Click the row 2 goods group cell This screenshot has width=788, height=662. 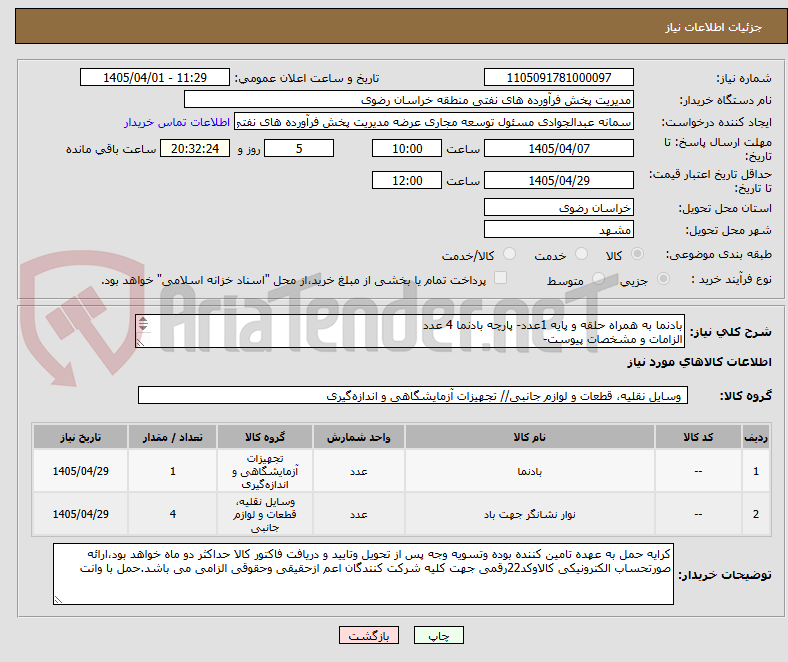[x=265, y=514]
